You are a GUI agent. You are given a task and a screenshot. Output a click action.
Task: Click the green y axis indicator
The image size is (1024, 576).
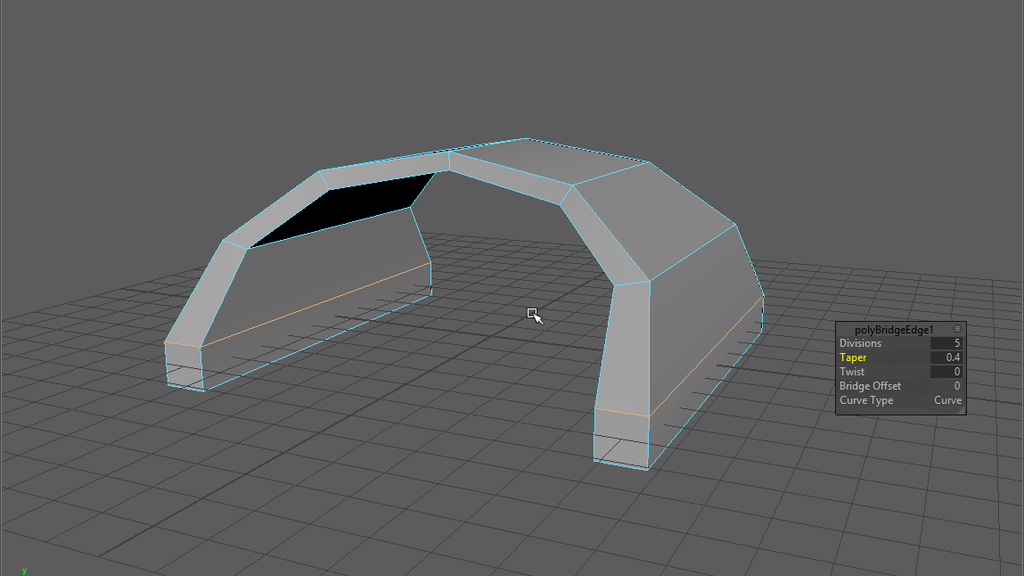pos(24,571)
